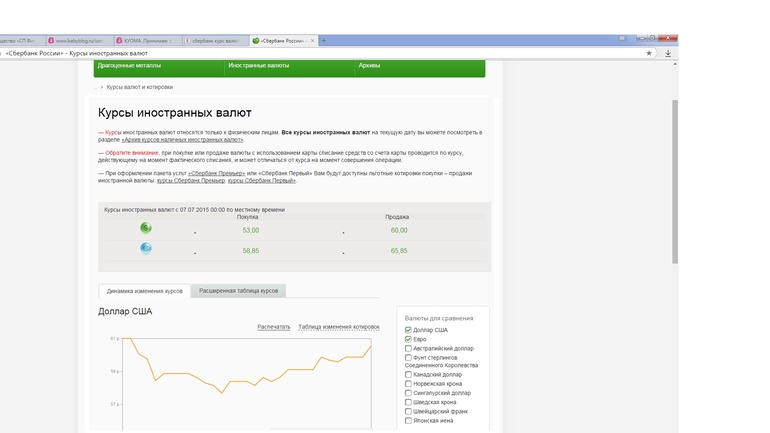Open a new browser tab with plus icon
The image size is (770, 433).
click(324, 41)
